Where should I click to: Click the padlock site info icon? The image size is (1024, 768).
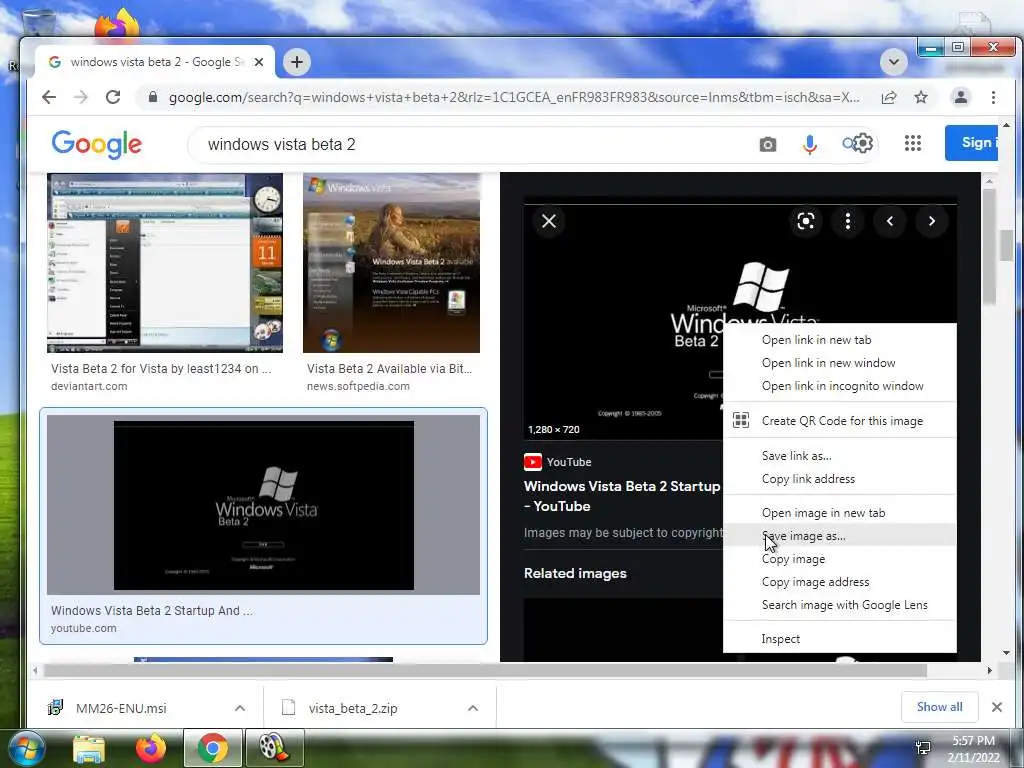pos(153,97)
